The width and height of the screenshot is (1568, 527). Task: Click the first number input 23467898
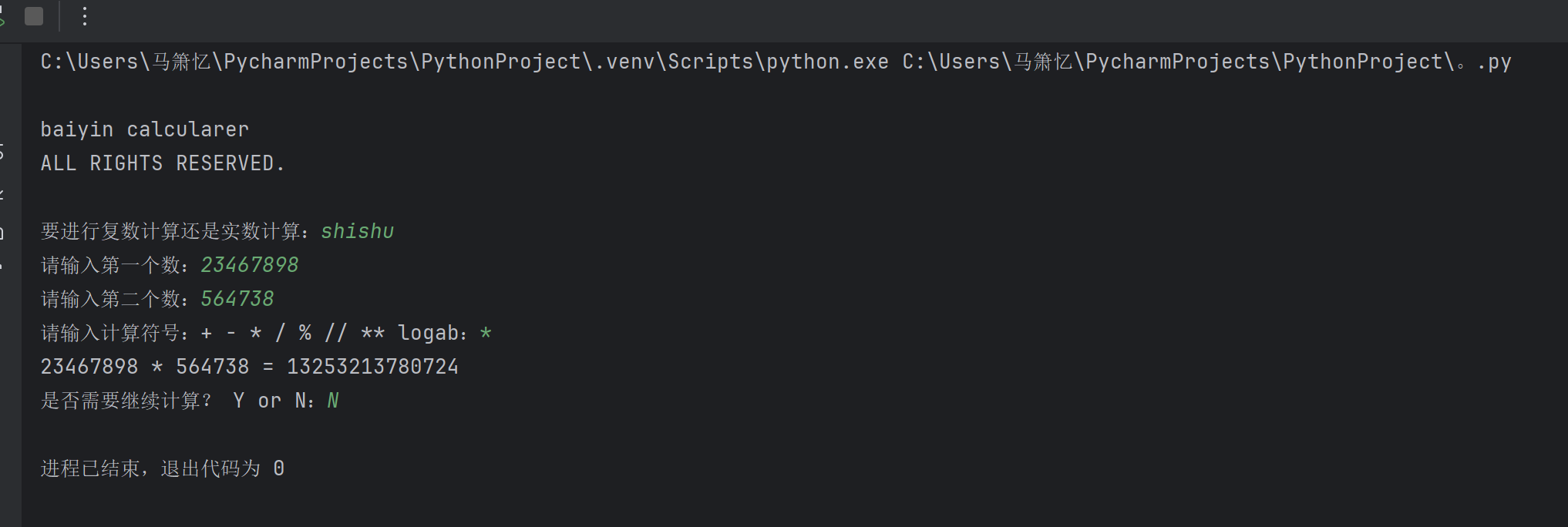pos(249,265)
